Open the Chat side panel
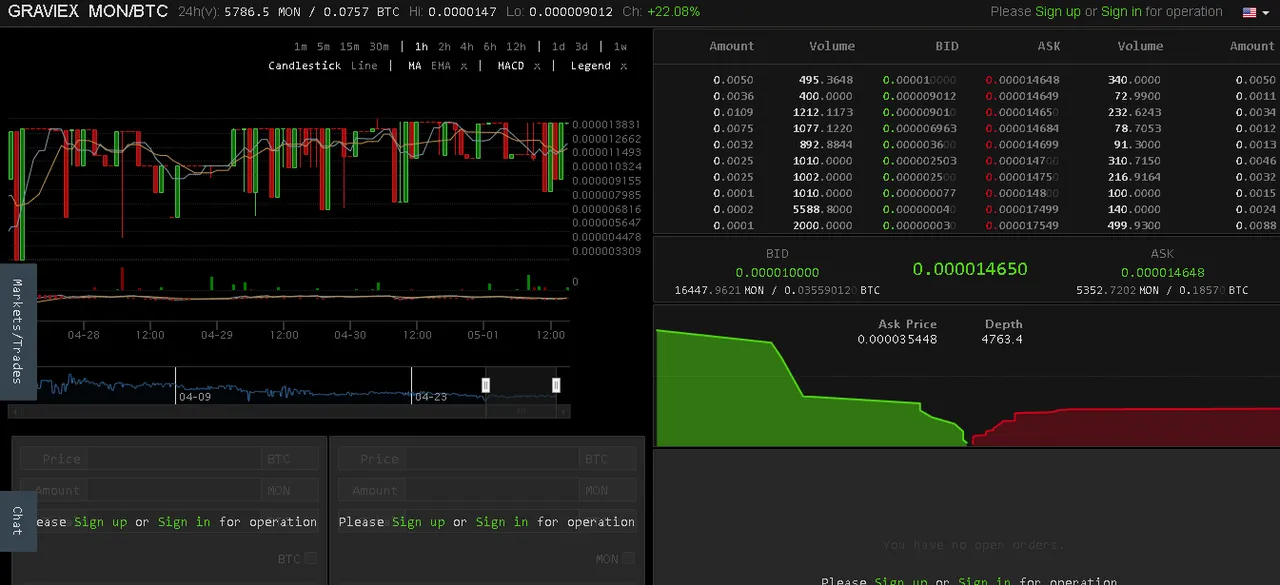1280x585 pixels. (17, 521)
